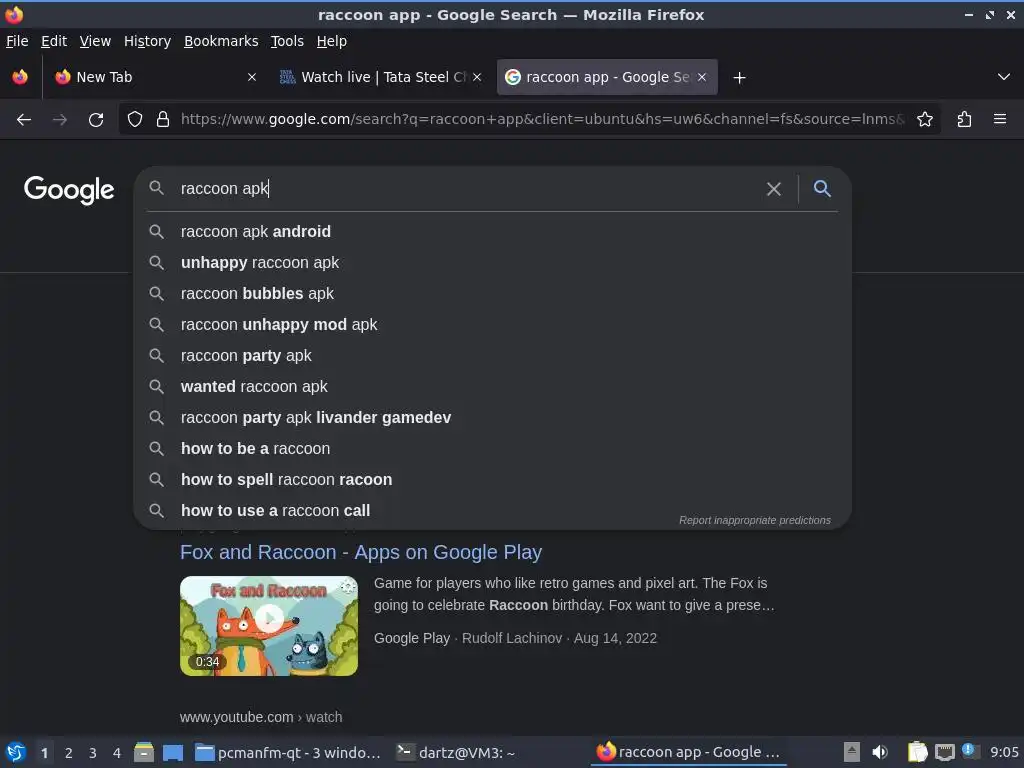This screenshot has height=768, width=1024.
Task: Open the File menu
Action: coord(17,41)
